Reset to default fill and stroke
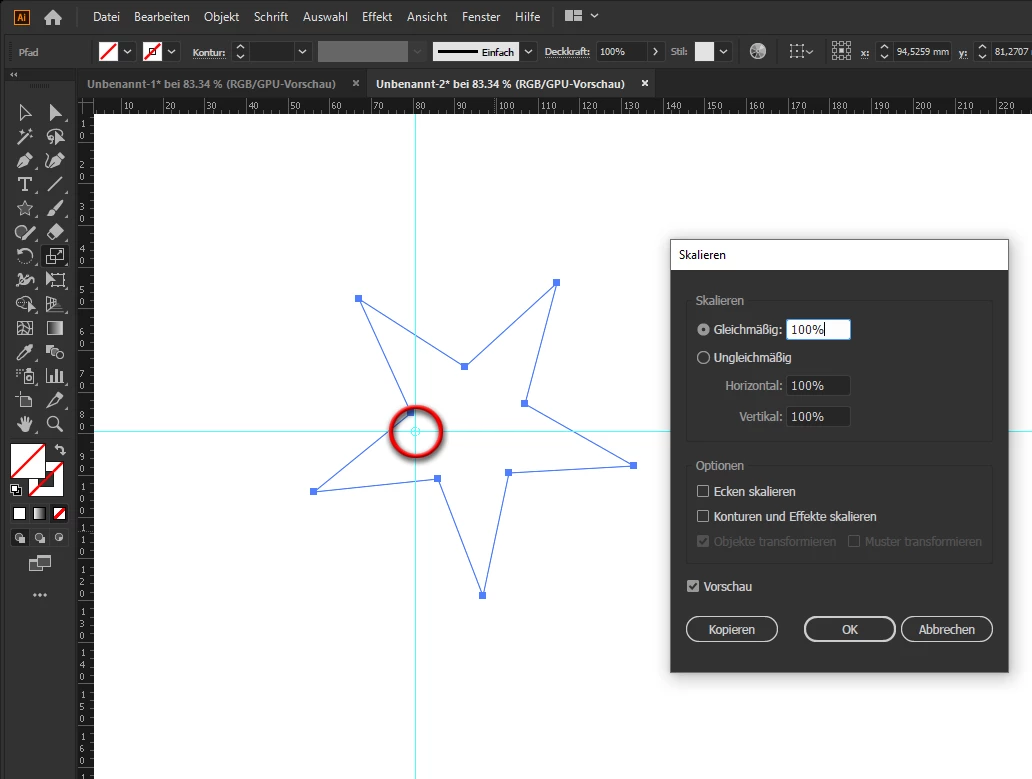Image resolution: width=1032 pixels, height=779 pixels. pyautogui.click(x=16, y=490)
